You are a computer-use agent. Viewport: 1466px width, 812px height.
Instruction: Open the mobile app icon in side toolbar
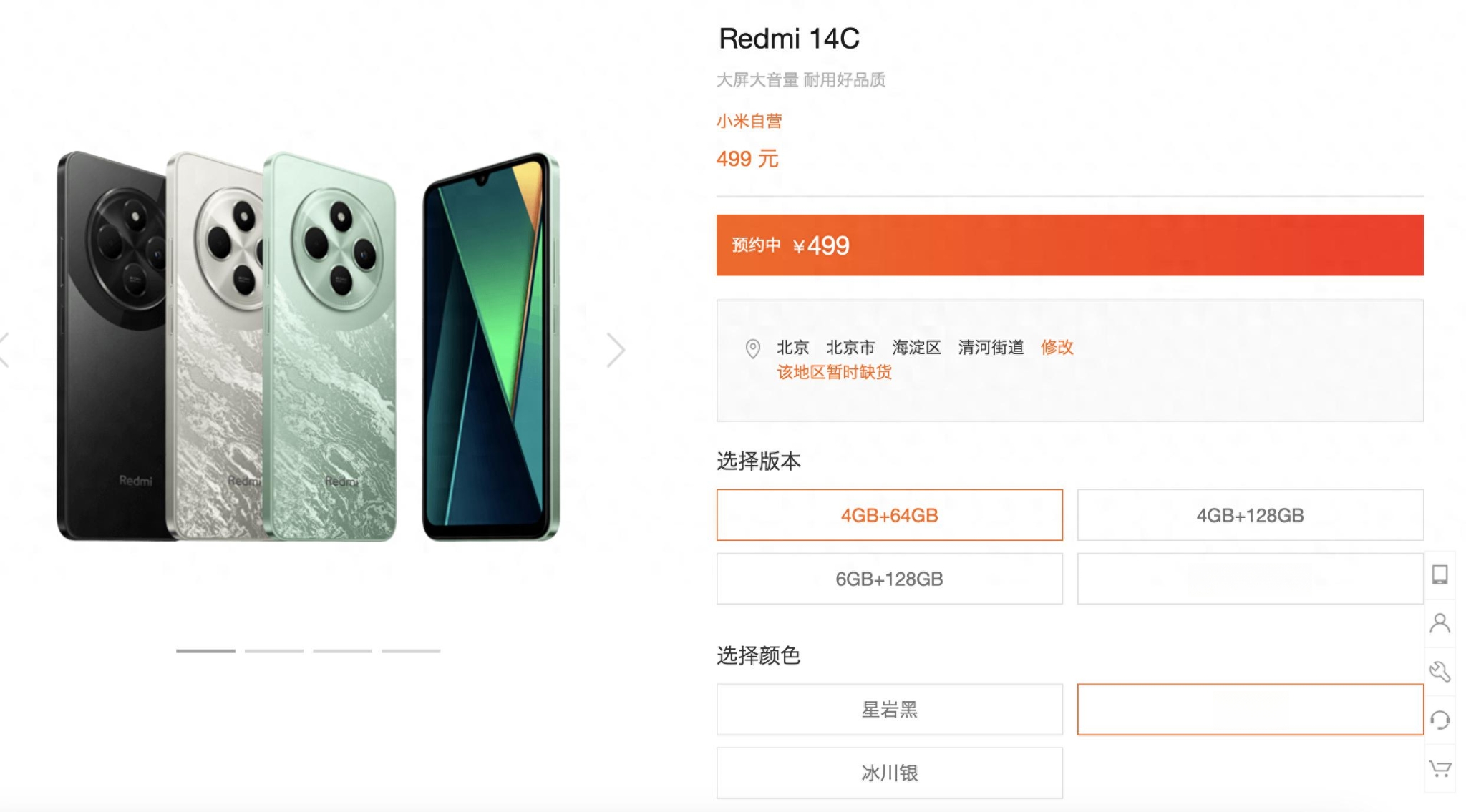pos(1440,574)
